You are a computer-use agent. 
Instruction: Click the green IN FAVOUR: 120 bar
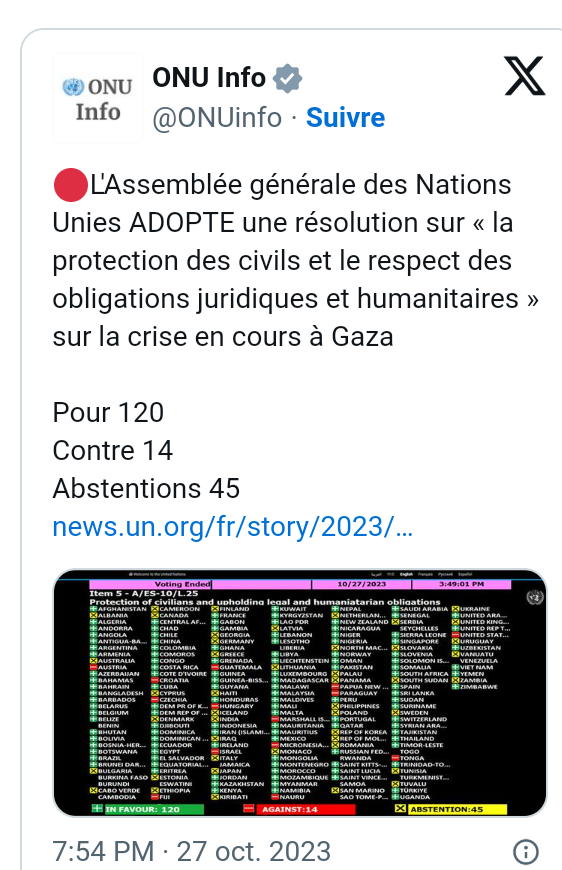pos(154,809)
